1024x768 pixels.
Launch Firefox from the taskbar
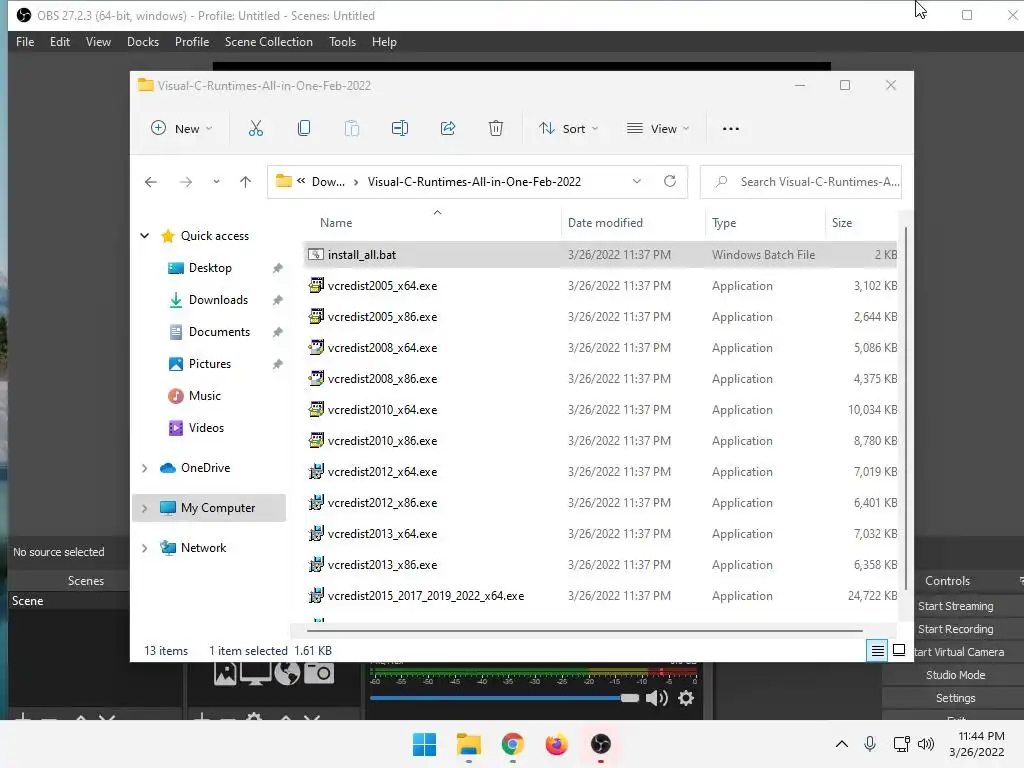click(556, 744)
